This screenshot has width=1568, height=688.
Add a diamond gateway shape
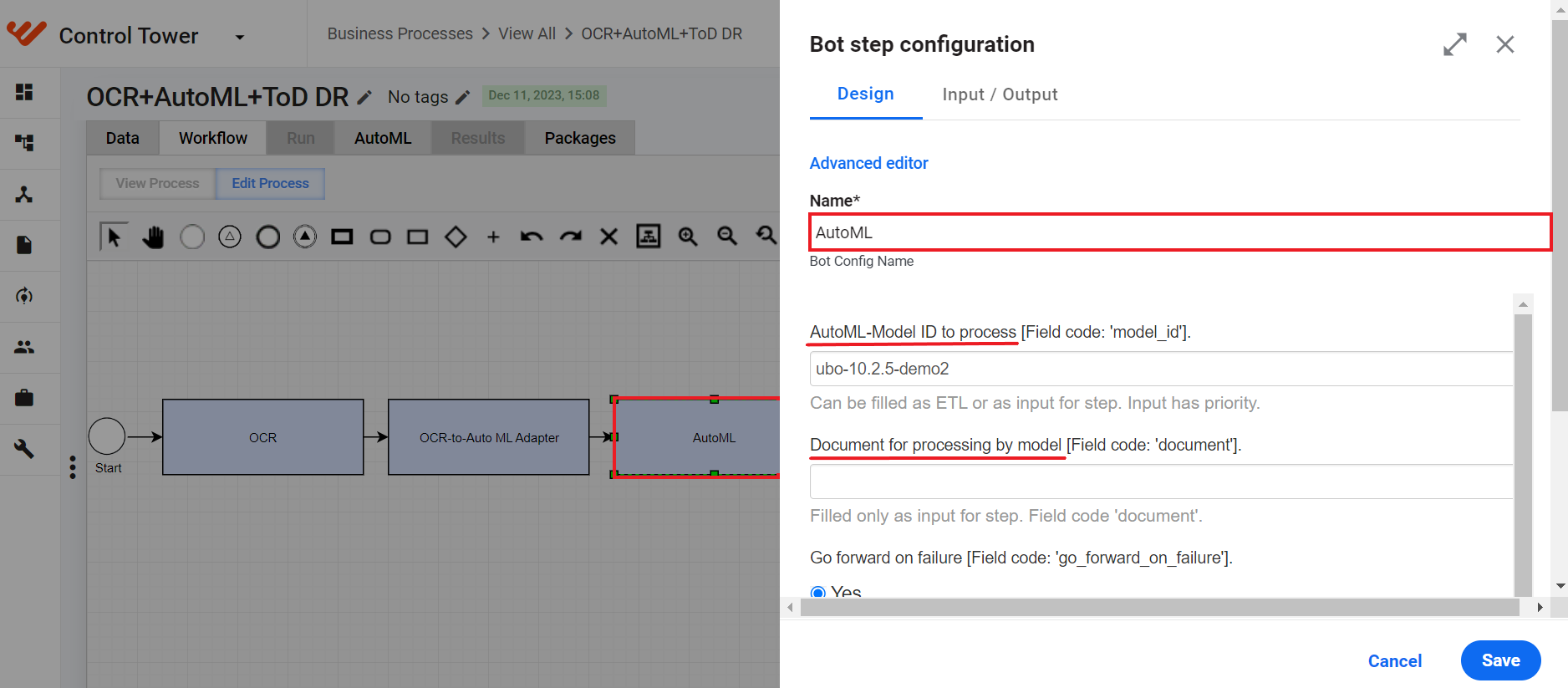coord(456,237)
